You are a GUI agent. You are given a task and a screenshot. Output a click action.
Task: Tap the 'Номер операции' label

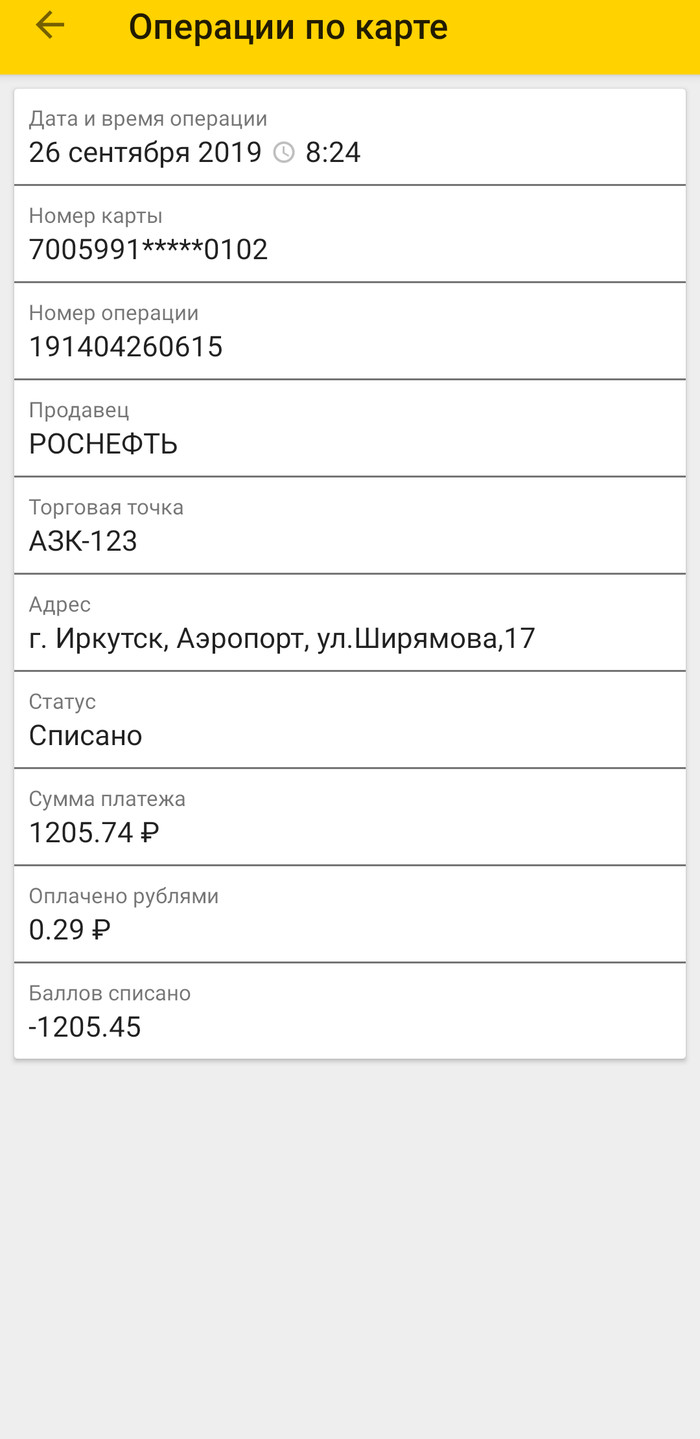[x=114, y=313]
